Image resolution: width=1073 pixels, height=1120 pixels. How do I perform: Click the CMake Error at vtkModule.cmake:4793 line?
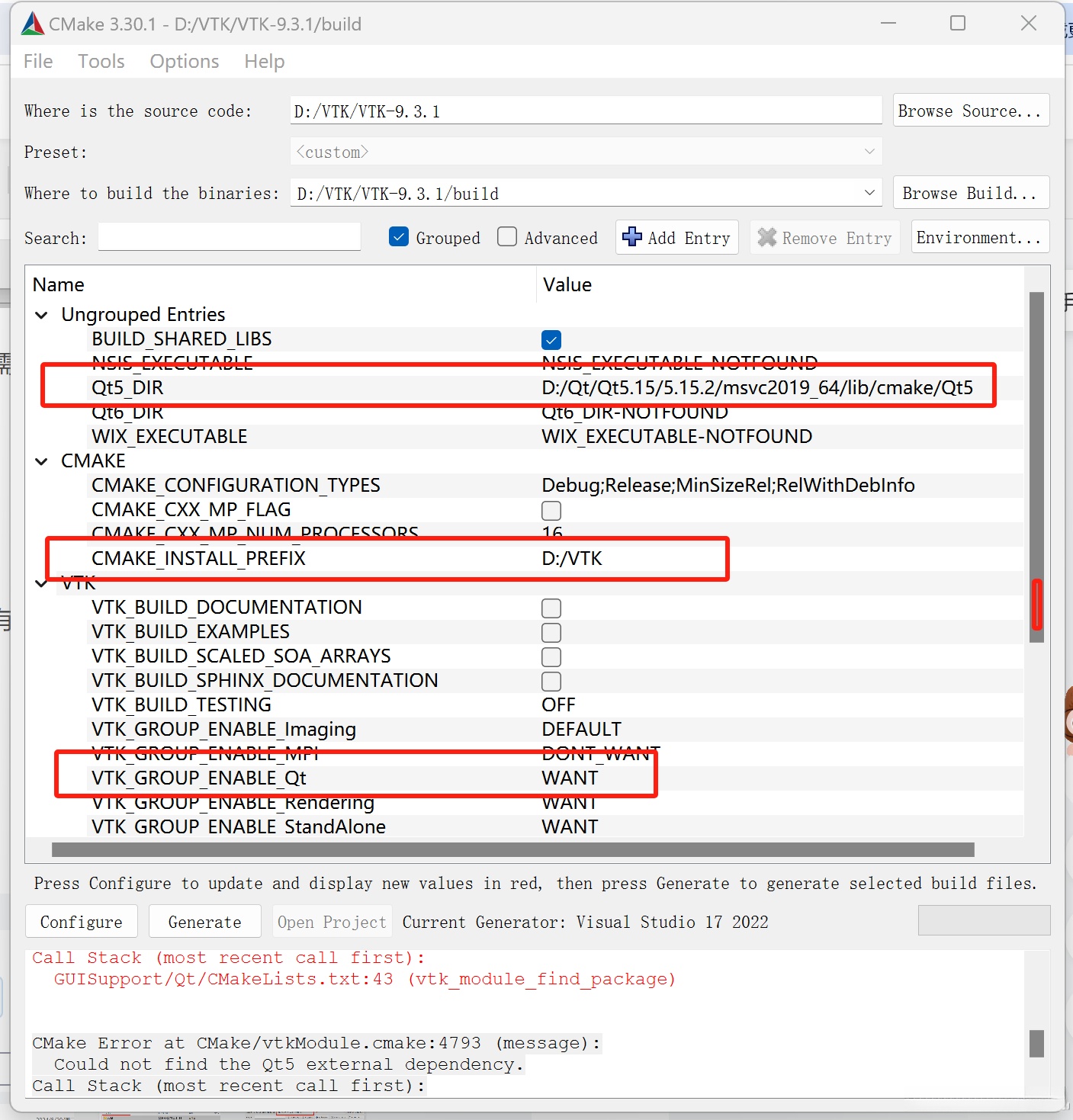tap(316, 1043)
